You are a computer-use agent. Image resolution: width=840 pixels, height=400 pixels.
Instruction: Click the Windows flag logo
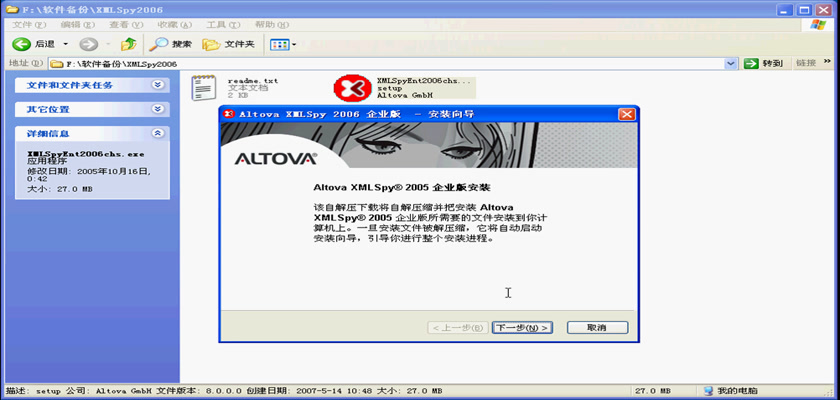click(818, 25)
